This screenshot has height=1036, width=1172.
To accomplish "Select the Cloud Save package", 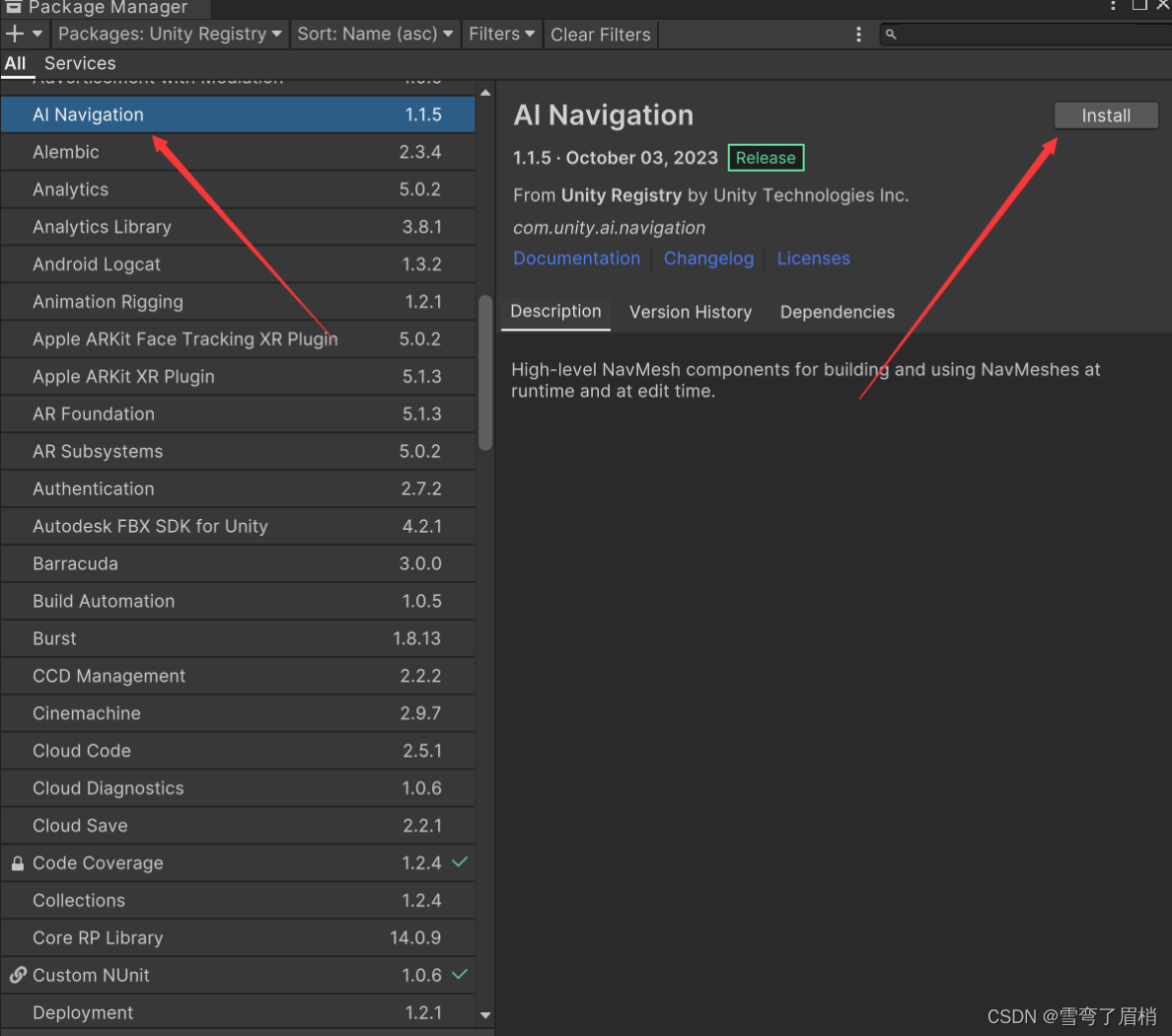I will pos(238,825).
